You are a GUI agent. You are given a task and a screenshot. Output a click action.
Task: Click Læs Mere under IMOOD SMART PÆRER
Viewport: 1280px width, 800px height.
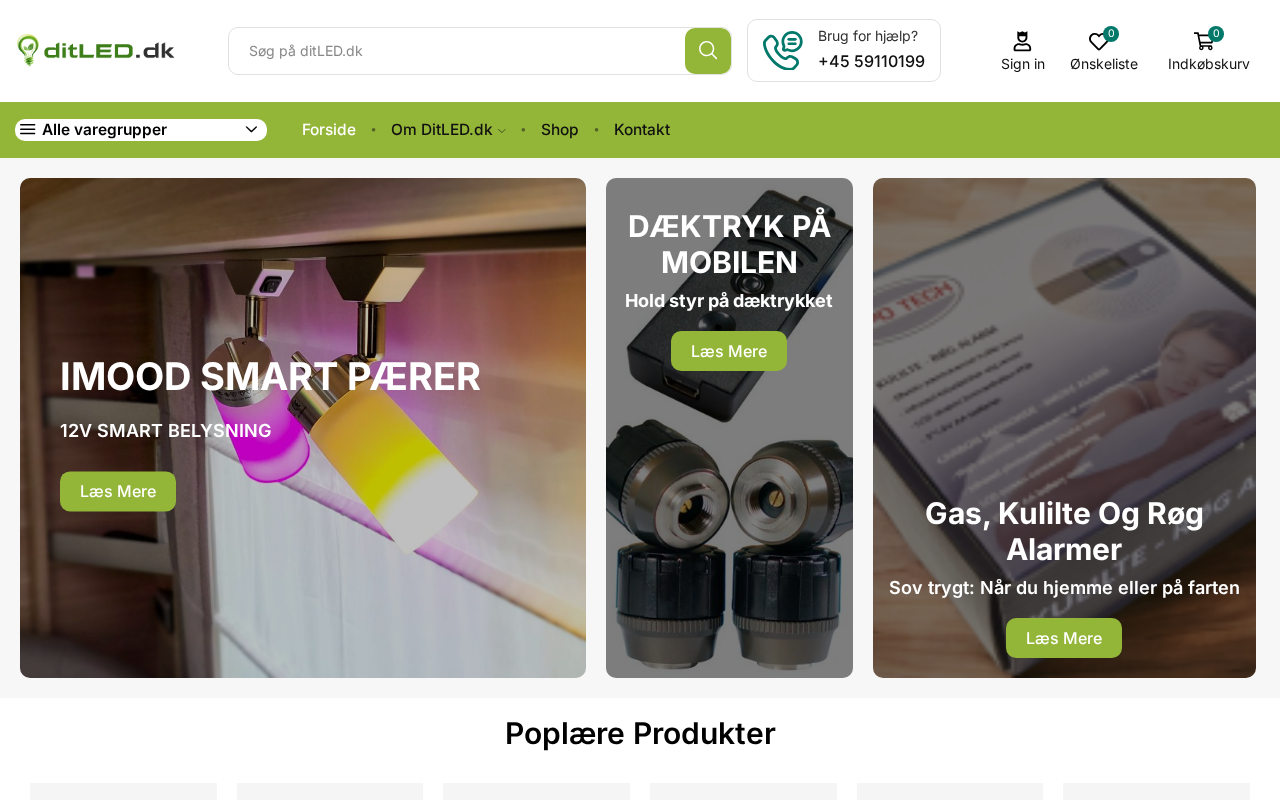[118, 492]
